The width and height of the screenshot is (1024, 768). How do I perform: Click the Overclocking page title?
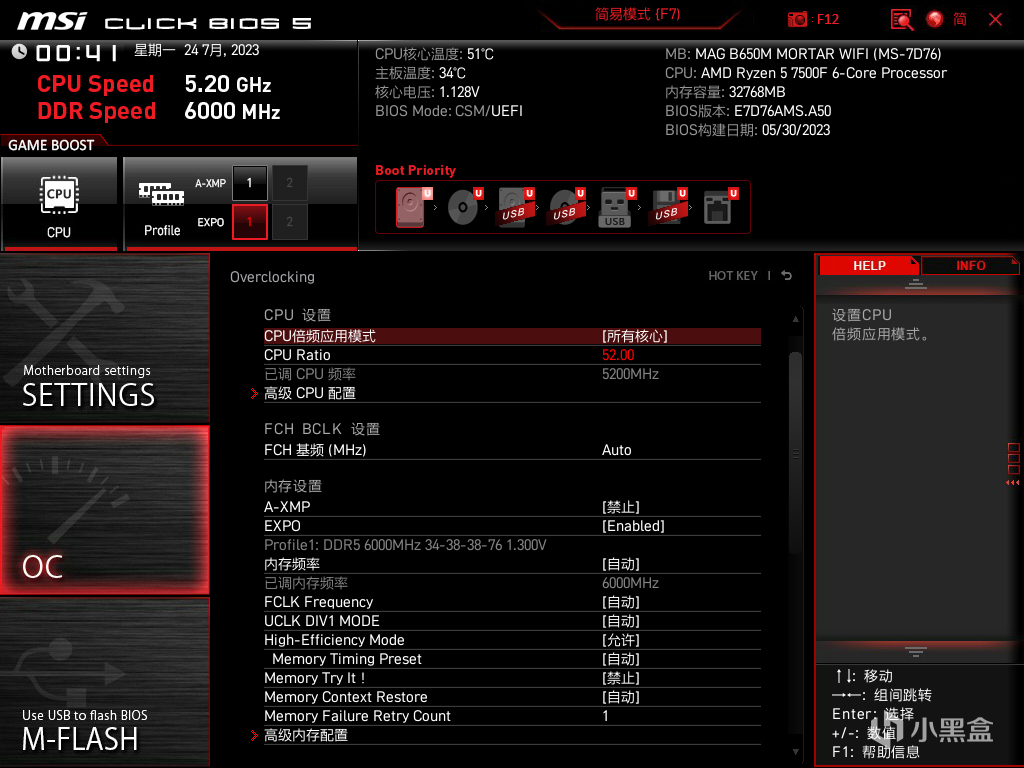click(x=272, y=277)
